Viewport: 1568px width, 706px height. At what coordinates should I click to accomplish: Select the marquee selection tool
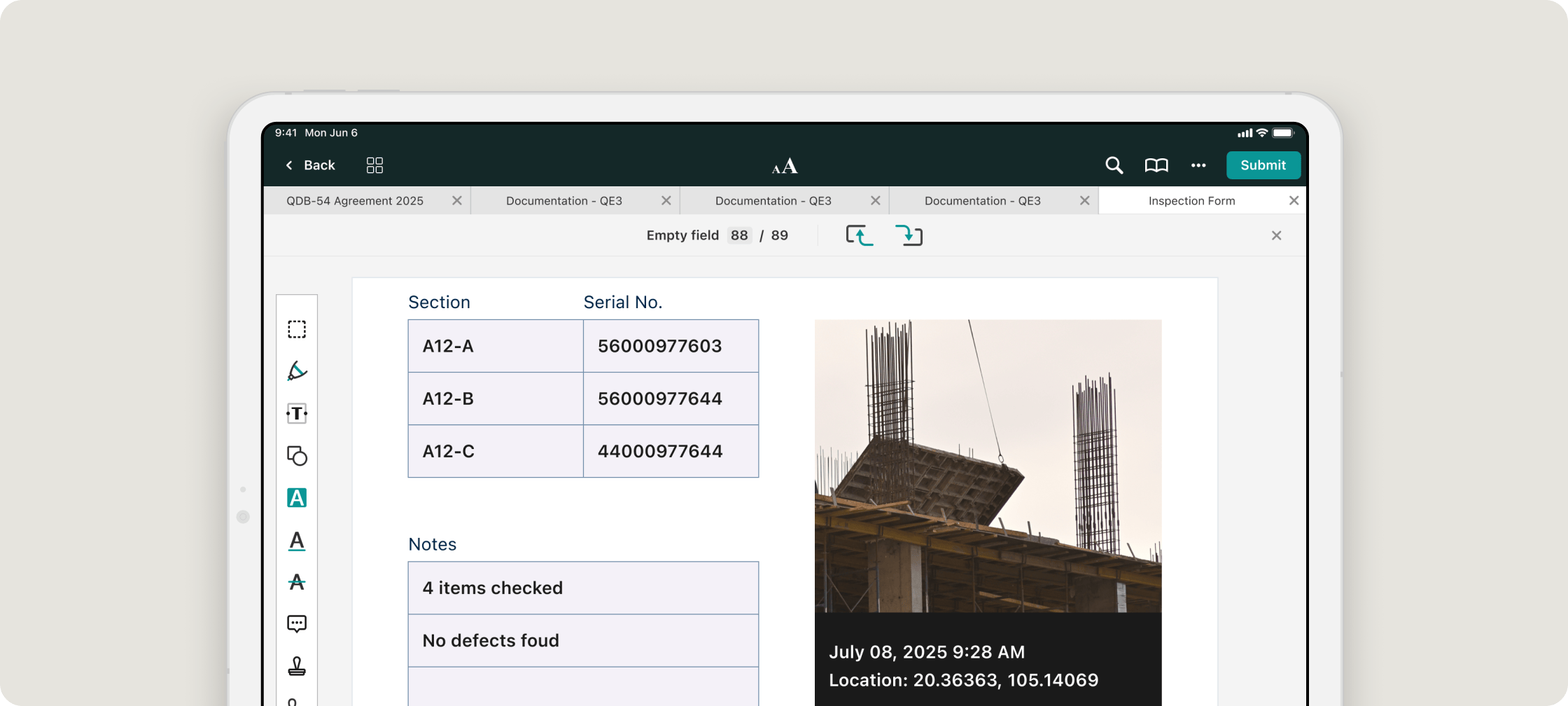pyautogui.click(x=297, y=329)
